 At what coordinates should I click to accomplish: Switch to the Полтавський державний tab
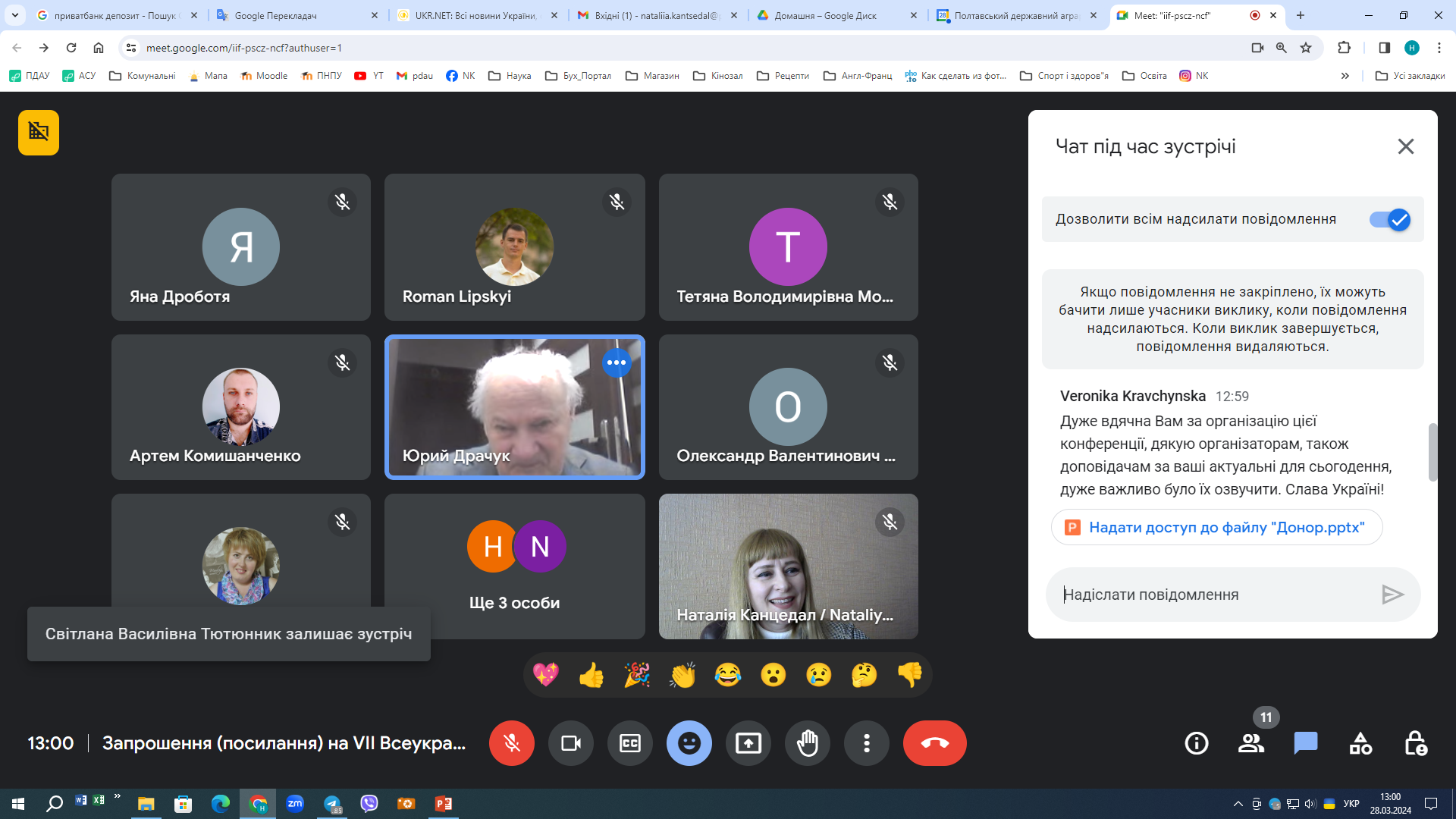1016,15
